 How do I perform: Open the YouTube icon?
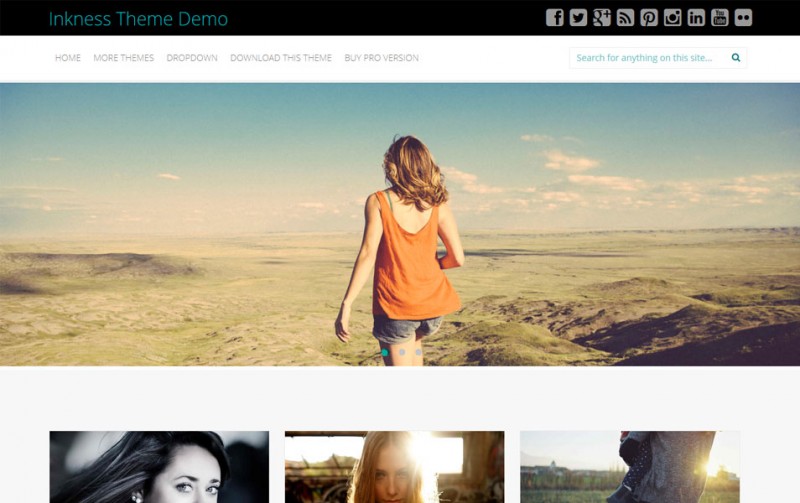[719, 17]
